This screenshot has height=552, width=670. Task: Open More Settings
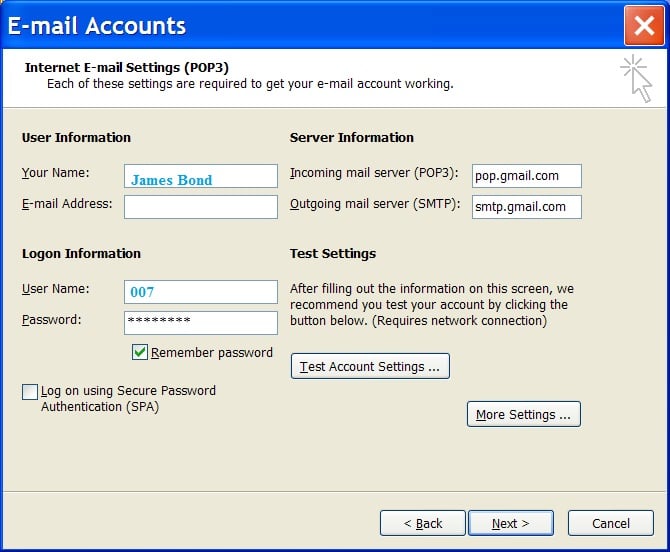[x=523, y=414]
